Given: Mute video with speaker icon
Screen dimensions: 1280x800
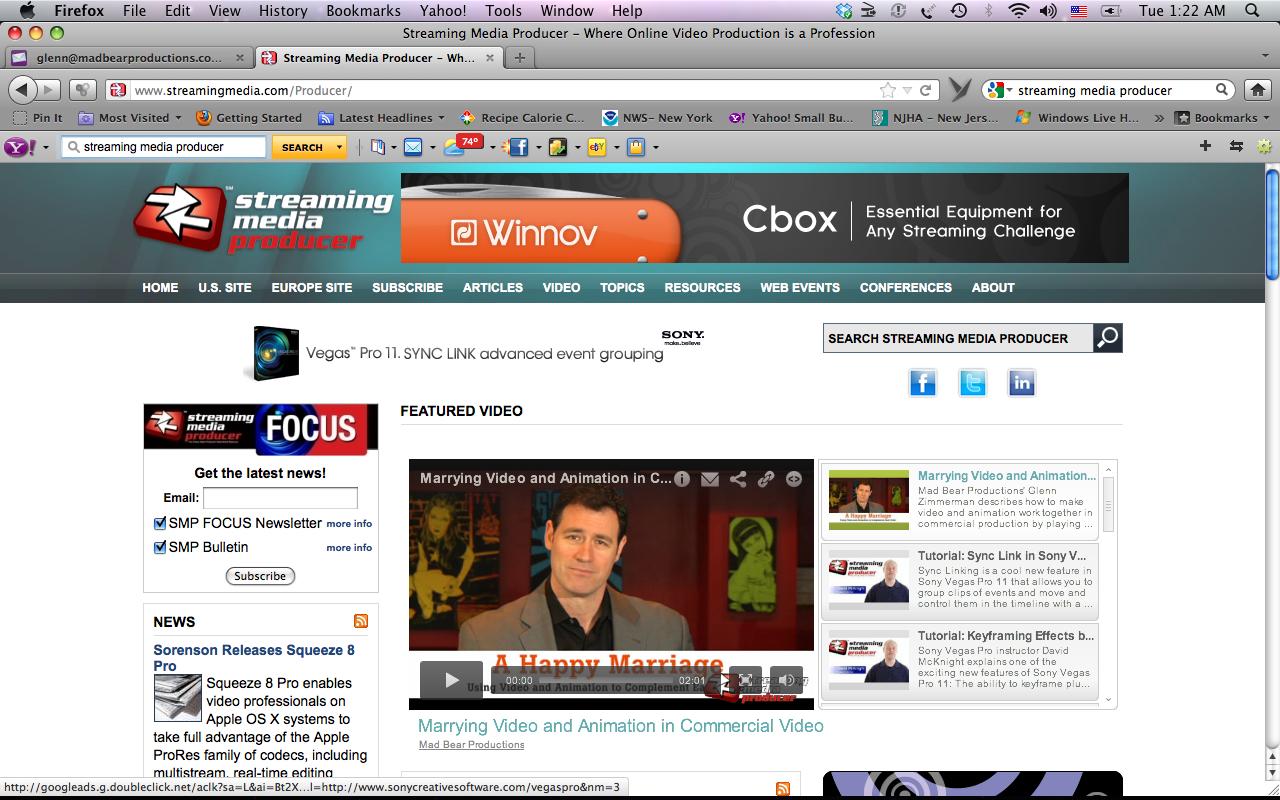Looking at the screenshot, I should click(x=786, y=680).
